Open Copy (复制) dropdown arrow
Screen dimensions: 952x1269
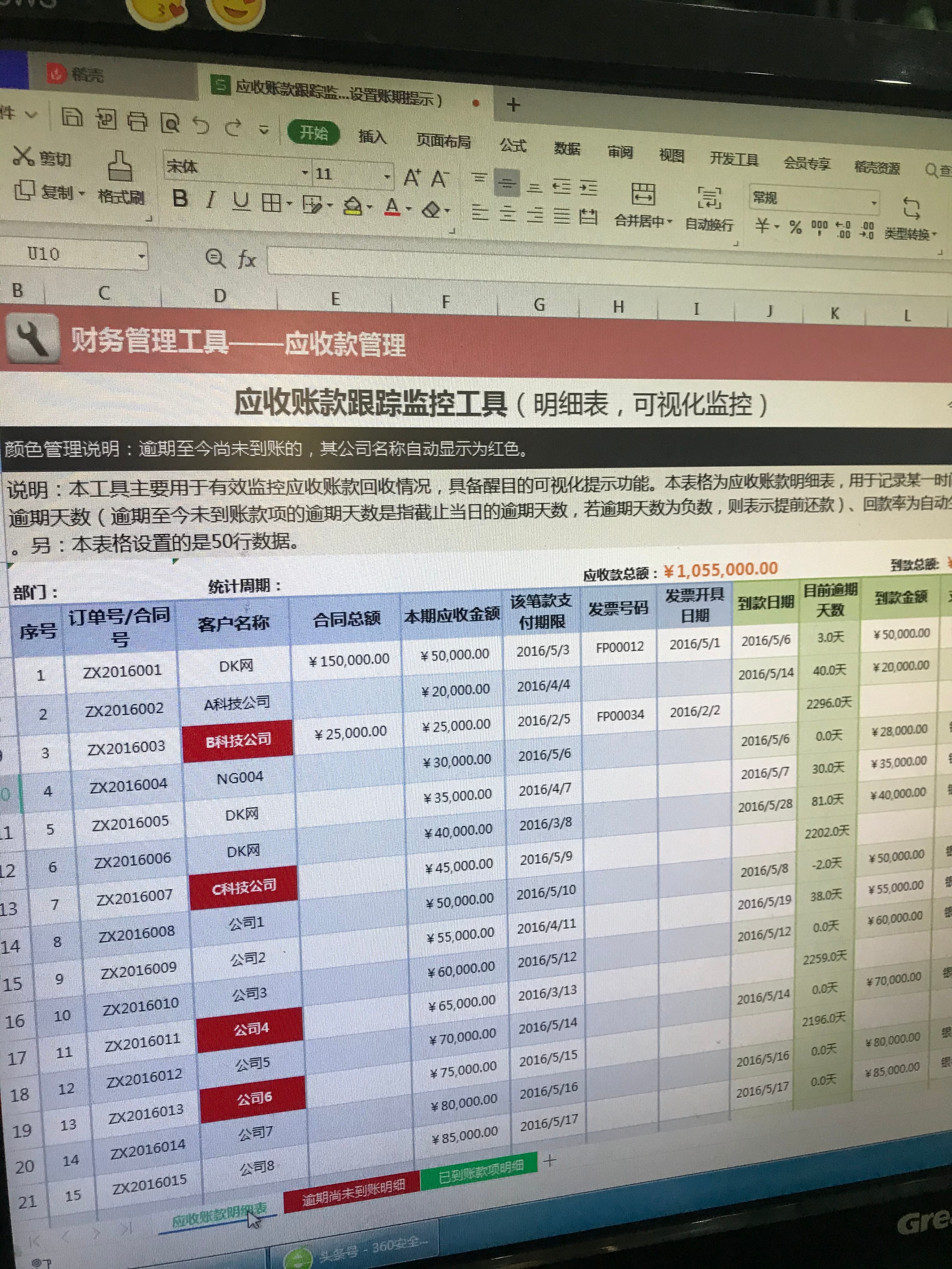81,193
